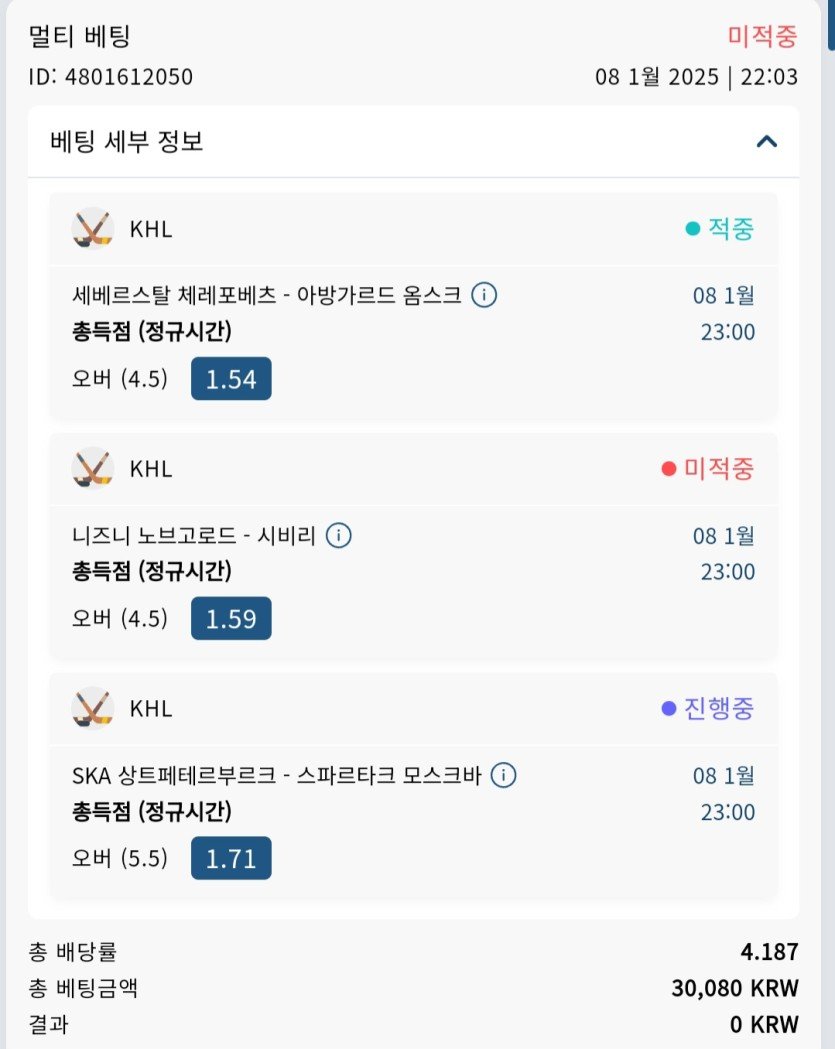
Task: Click hockey icon in second KHL bet row
Action: click(x=93, y=468)
